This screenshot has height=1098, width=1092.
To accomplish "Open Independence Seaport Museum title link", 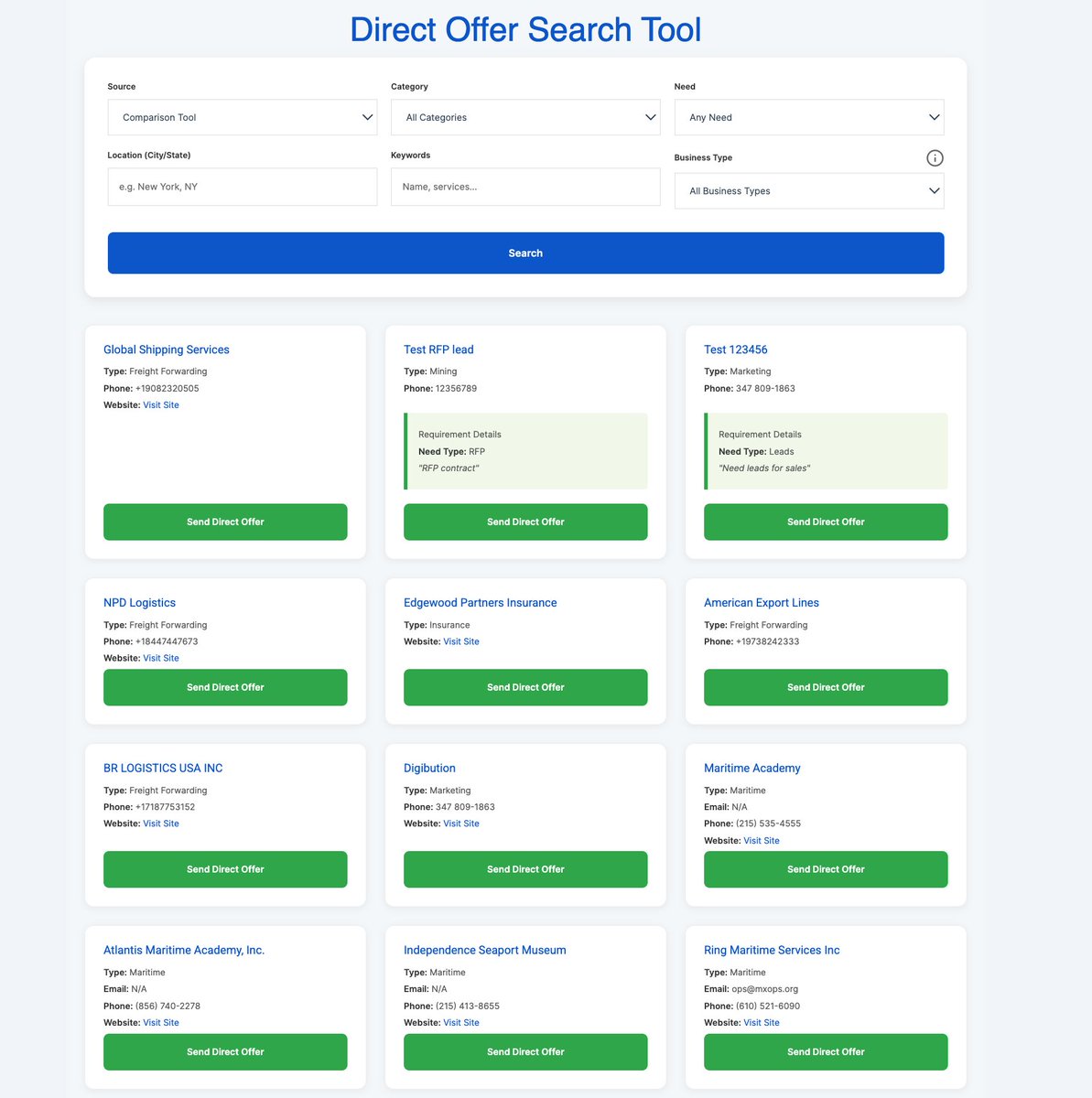I will point(485,951).
